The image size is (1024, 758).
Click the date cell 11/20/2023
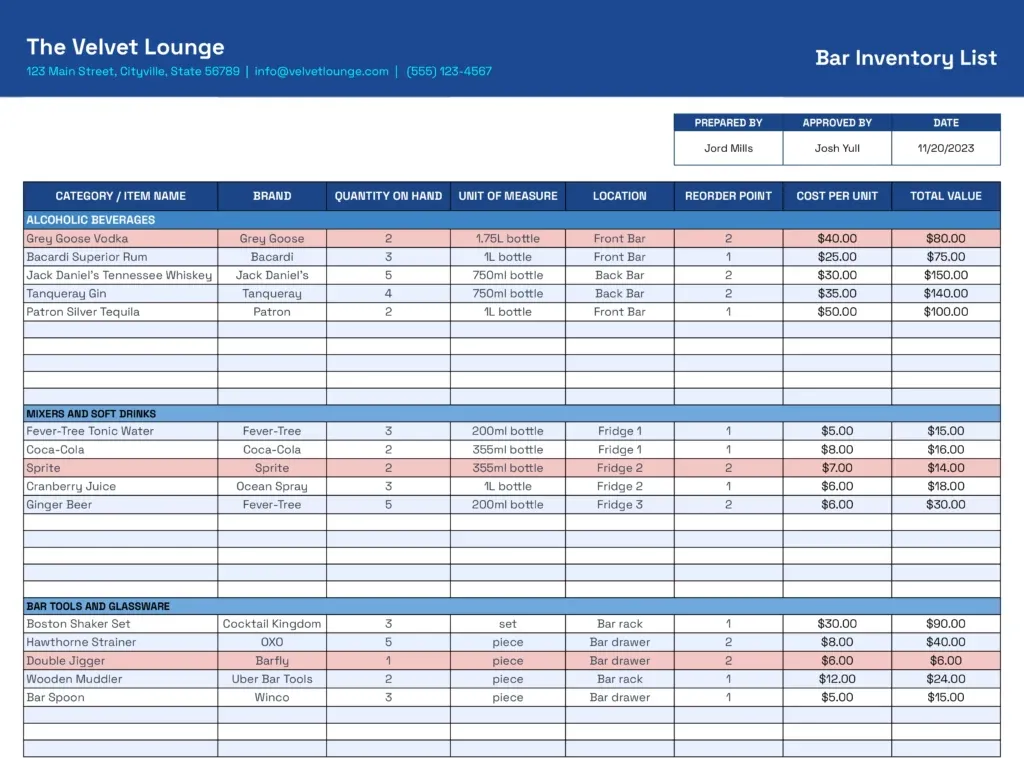[946, 148]
